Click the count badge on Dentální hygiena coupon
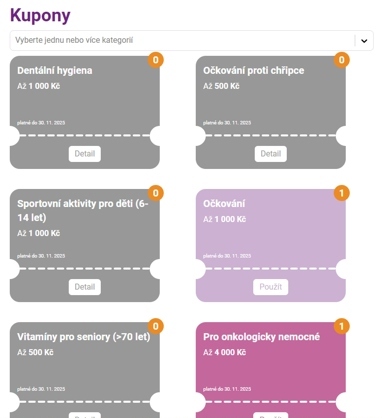 [x=155, y=60]
